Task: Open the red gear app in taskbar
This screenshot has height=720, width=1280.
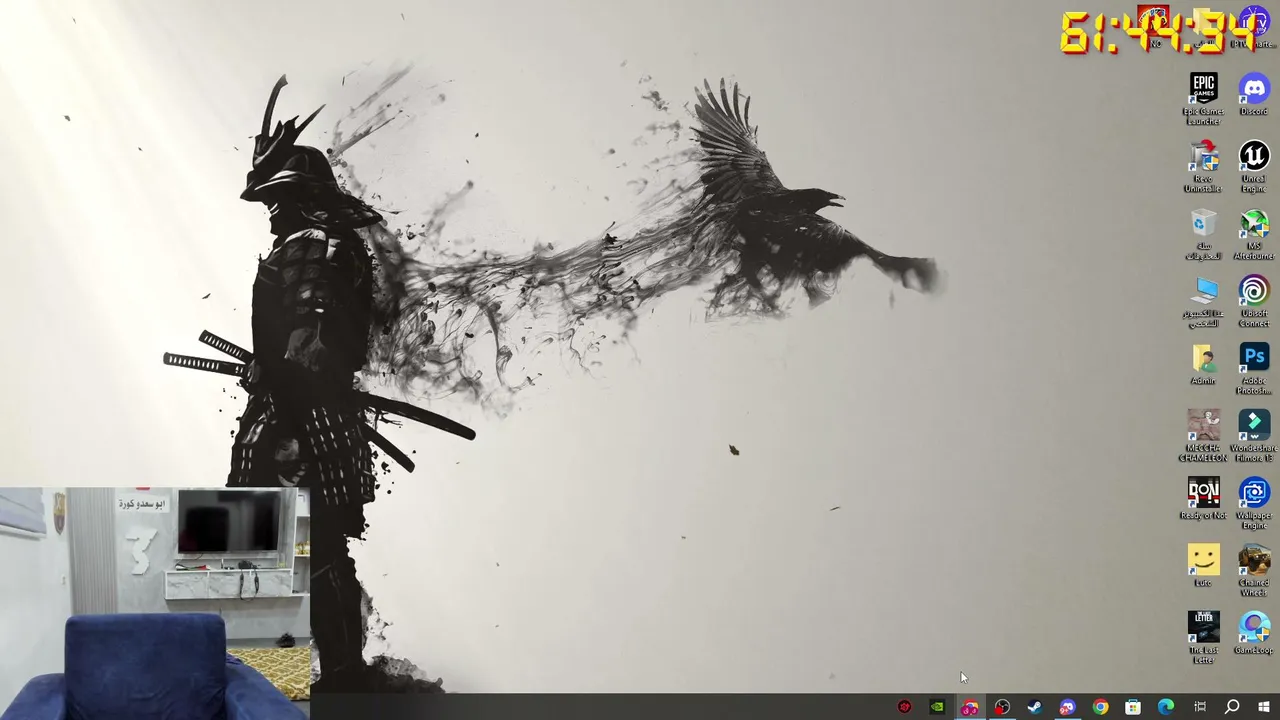Action: 904,707
